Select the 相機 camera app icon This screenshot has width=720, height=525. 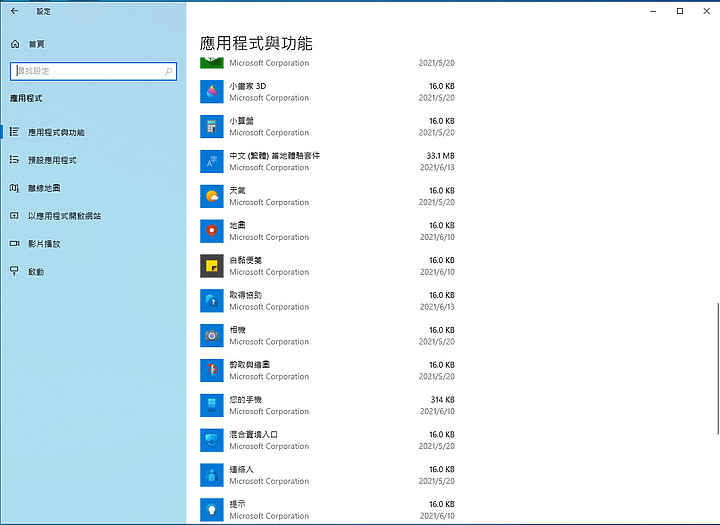(x=212, y=336)
